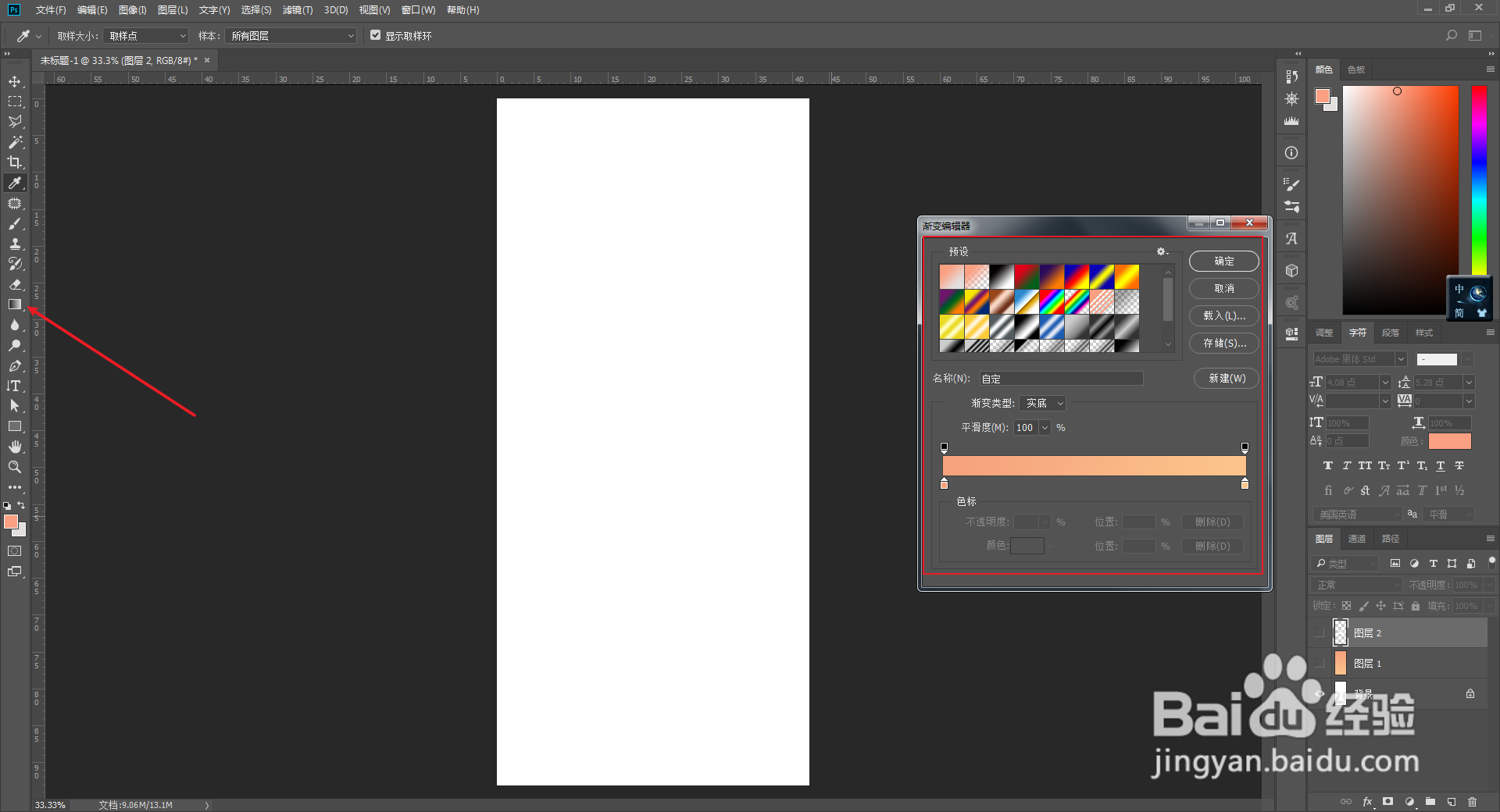Select the Pen tool
Viewport: 1500px width, 812px height.
(15, 365)
